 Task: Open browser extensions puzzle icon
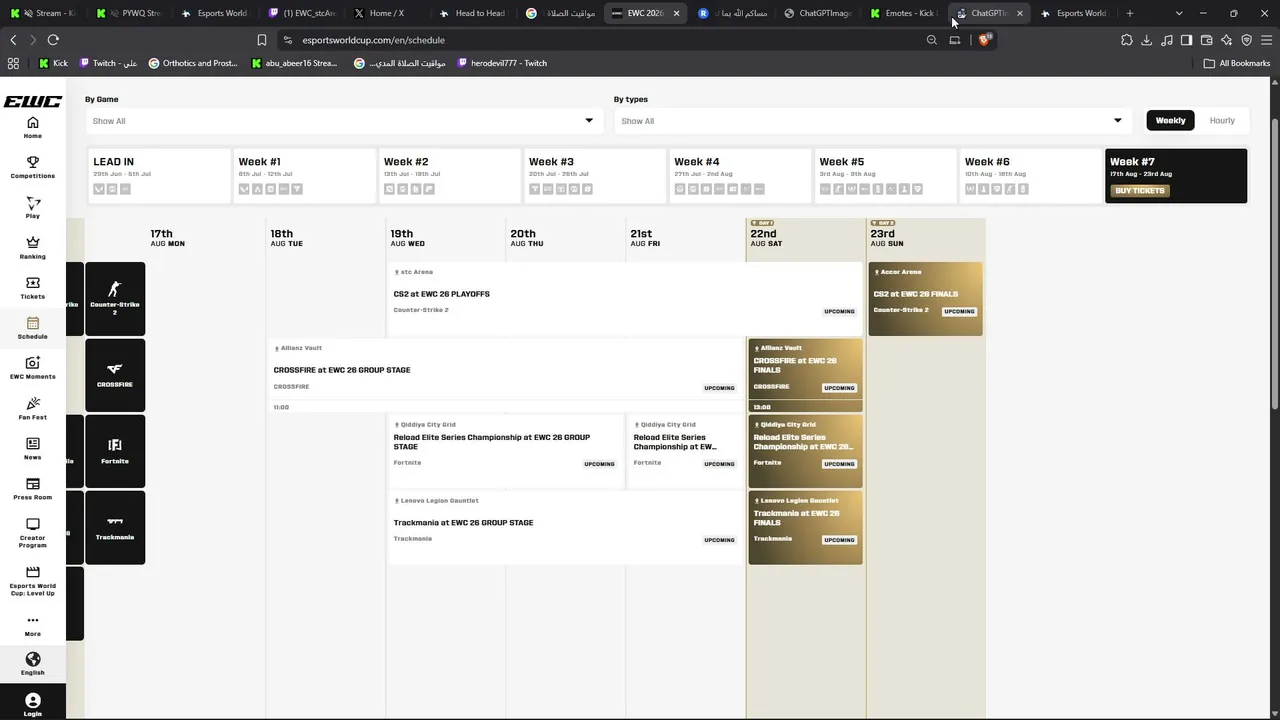1127,40
